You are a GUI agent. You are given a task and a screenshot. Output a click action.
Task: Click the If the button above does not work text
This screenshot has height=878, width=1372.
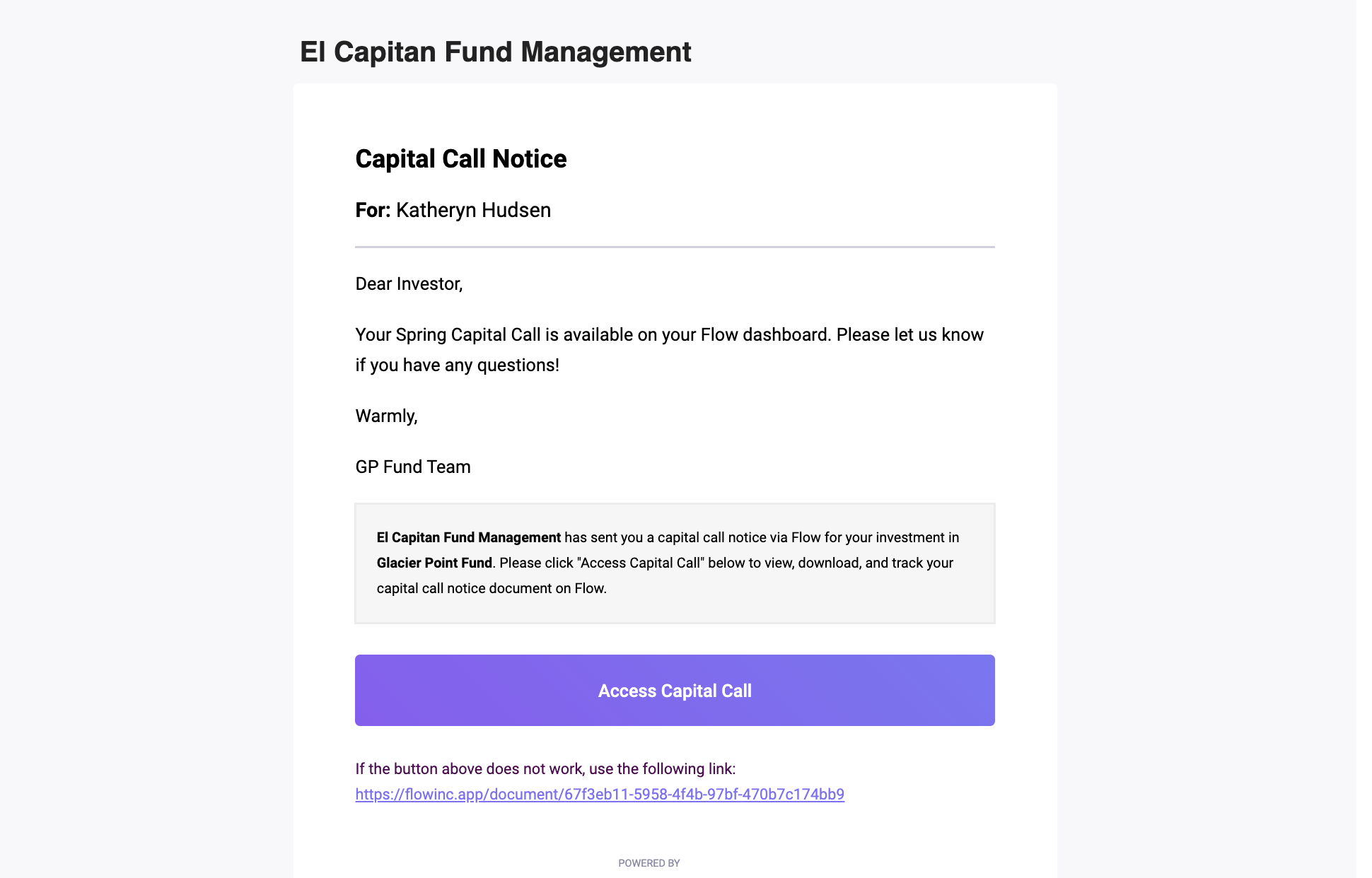click(545, 768)
